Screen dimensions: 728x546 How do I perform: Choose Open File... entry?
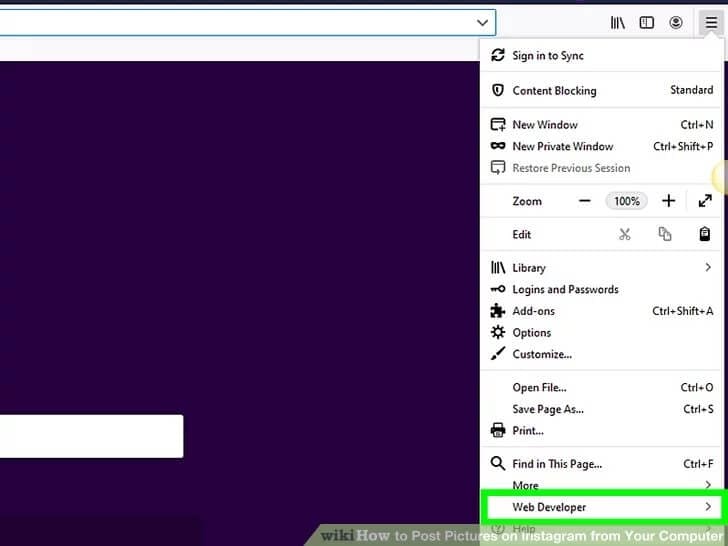pos(602,387)
